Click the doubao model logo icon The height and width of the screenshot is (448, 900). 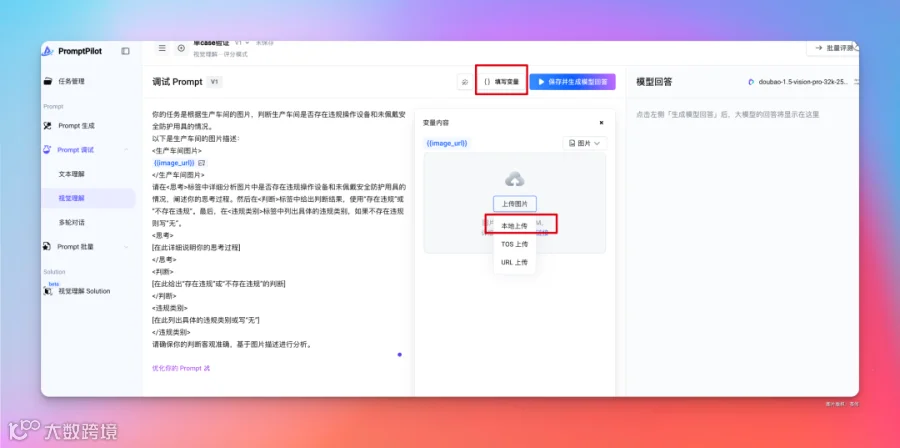751,82
